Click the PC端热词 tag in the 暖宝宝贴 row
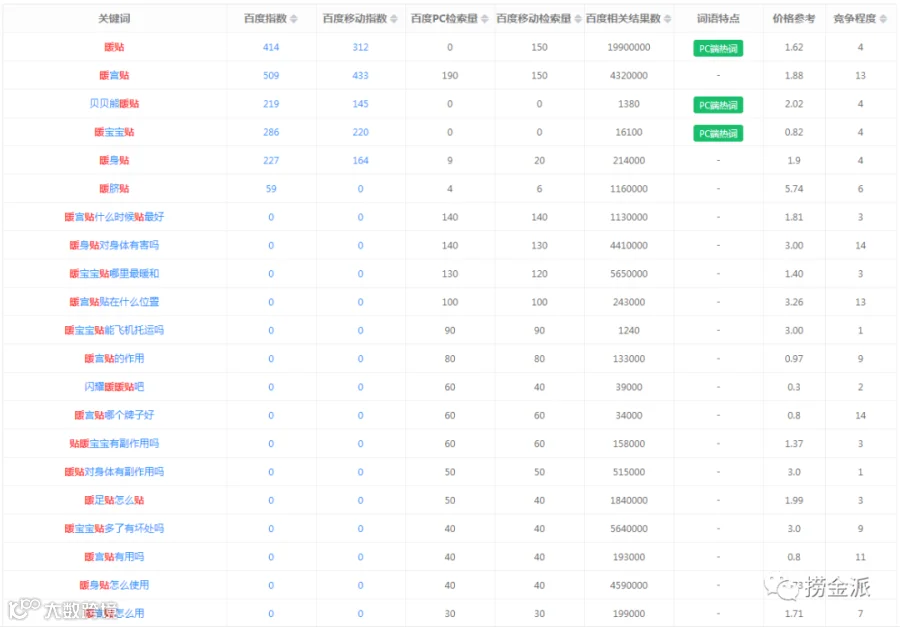 [x=718, y=133]
